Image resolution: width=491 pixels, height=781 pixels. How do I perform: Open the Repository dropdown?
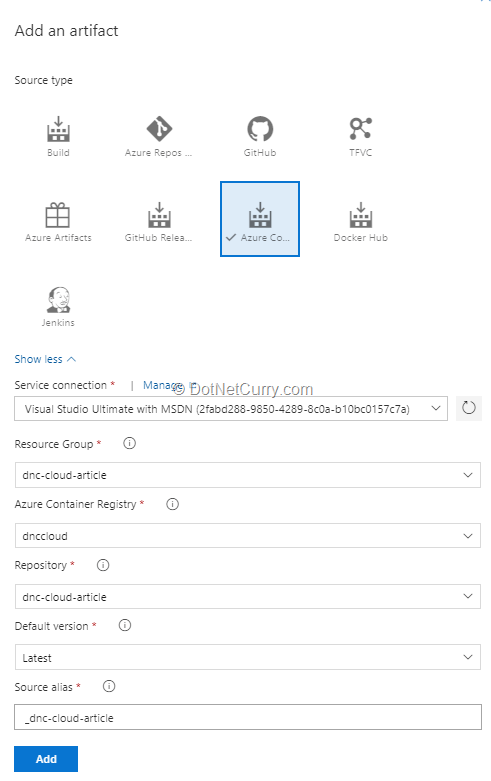coord(248,596)
